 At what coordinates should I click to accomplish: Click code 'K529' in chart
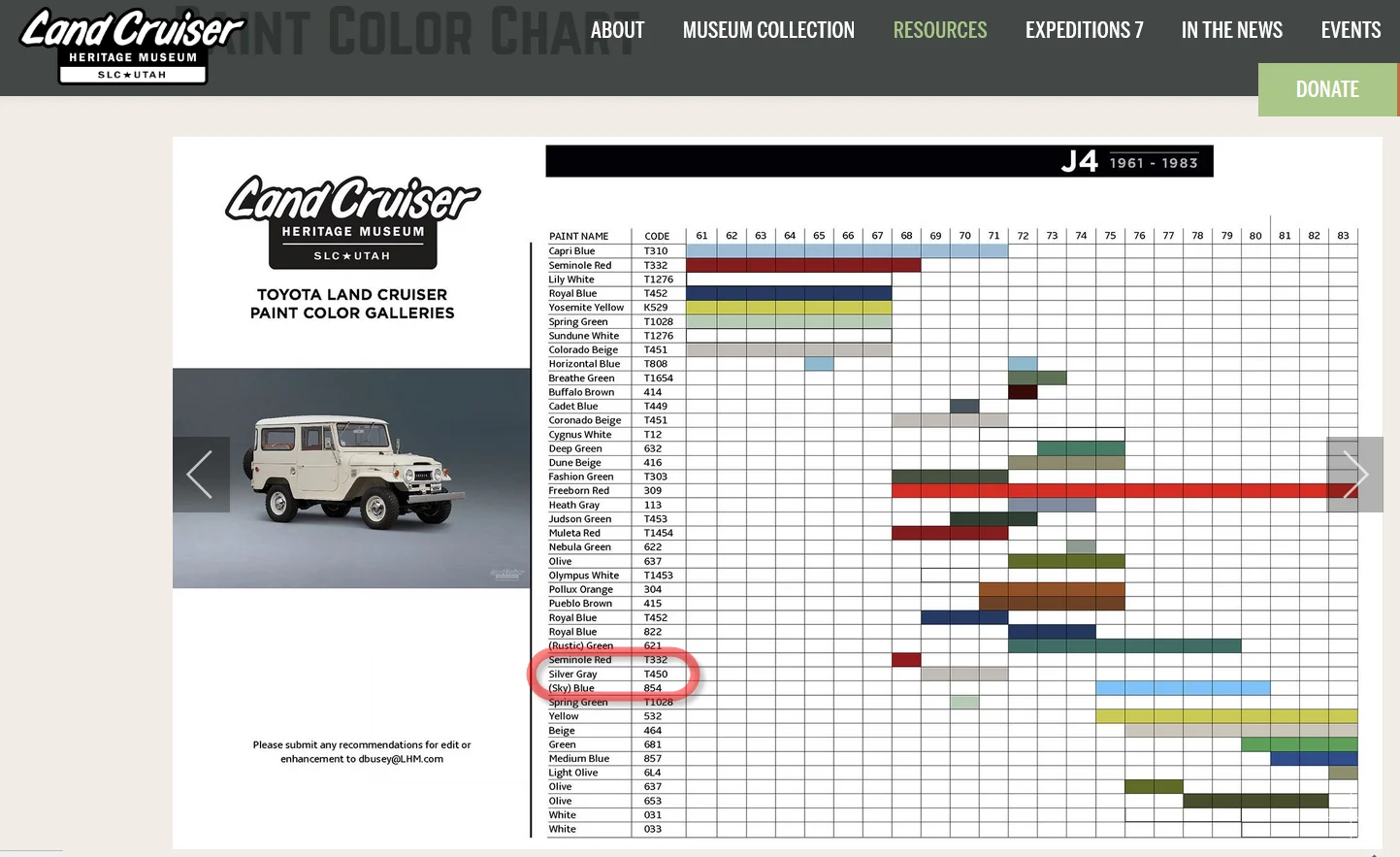[x=656, y=308]
